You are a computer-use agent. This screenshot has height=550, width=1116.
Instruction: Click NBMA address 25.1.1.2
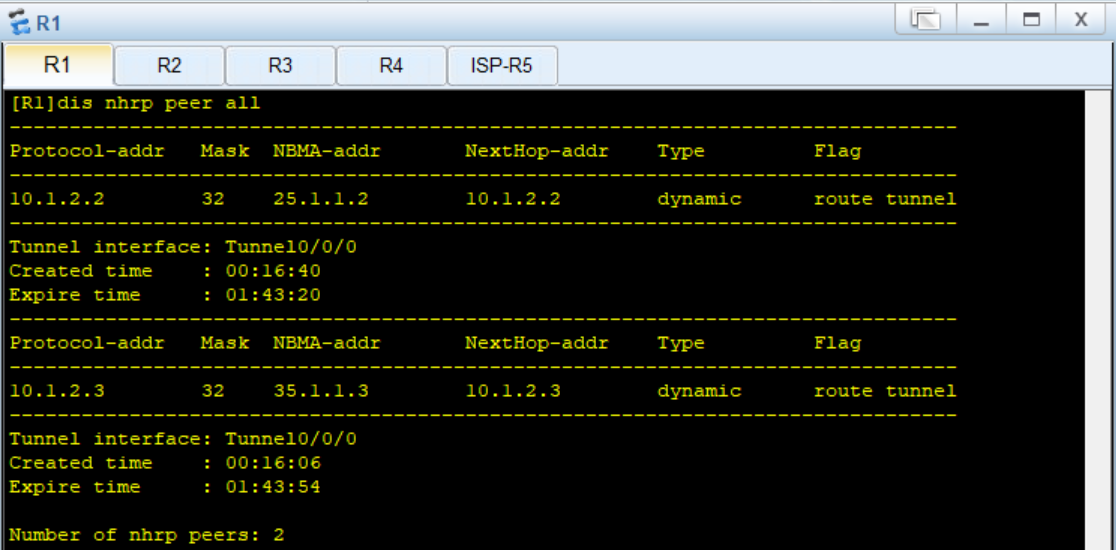point(320,199)
